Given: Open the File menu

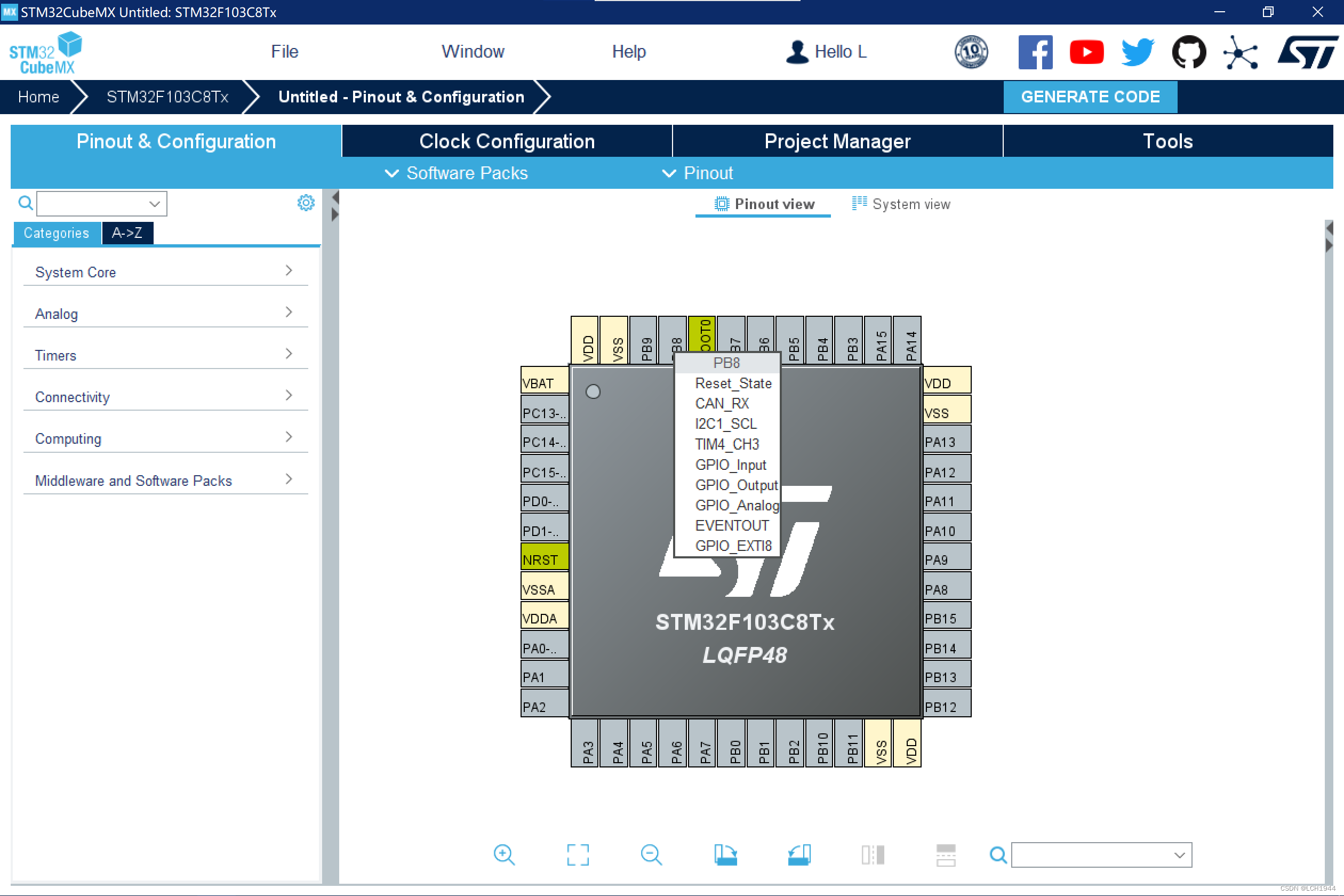Looking at the screenshot, I should click(285, 51).
